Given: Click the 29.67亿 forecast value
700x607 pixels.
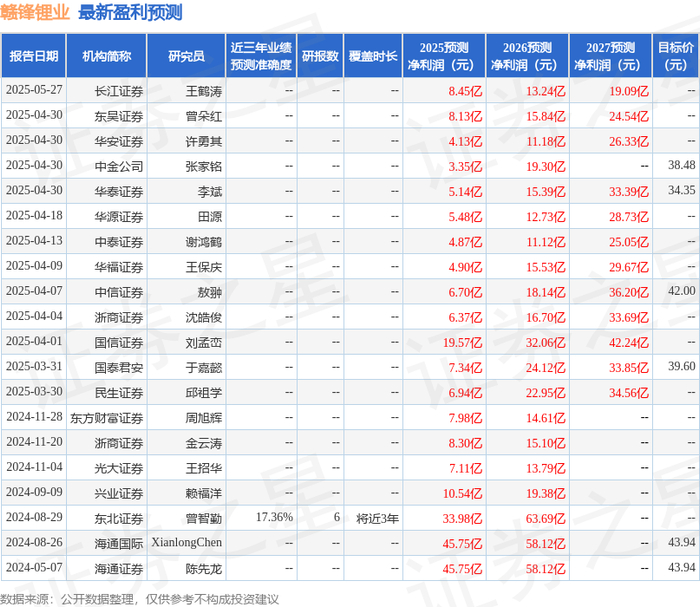Looking at the screenshot, I should click(x=629, y=267).
